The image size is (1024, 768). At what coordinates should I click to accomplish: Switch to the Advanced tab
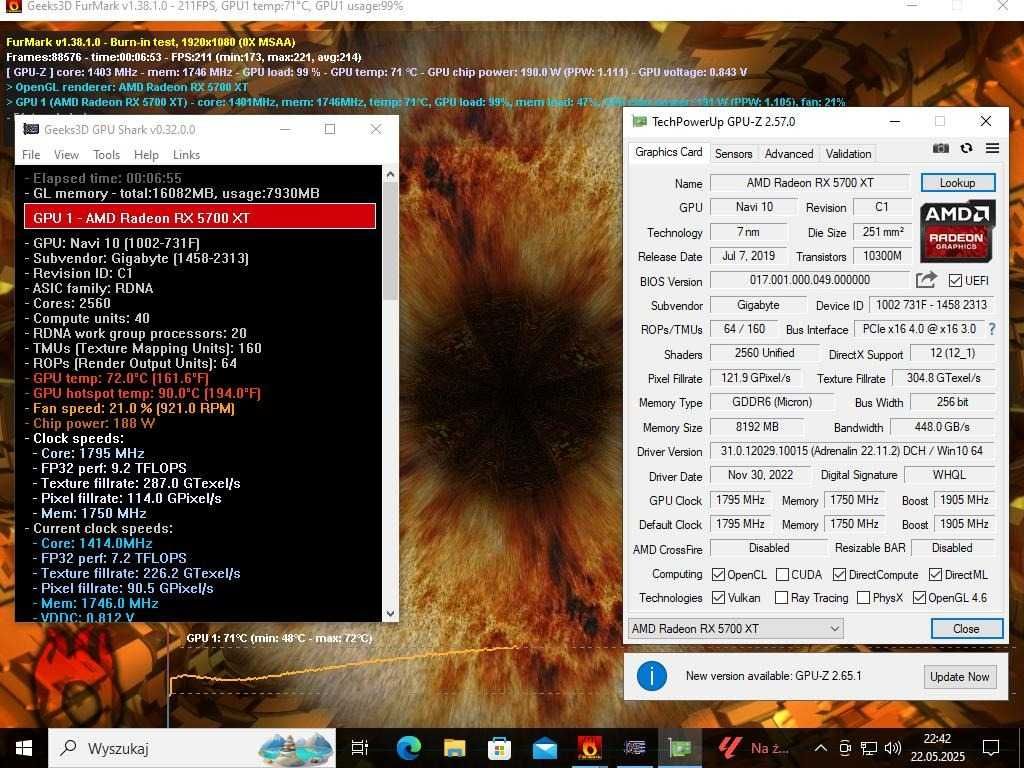789,153
